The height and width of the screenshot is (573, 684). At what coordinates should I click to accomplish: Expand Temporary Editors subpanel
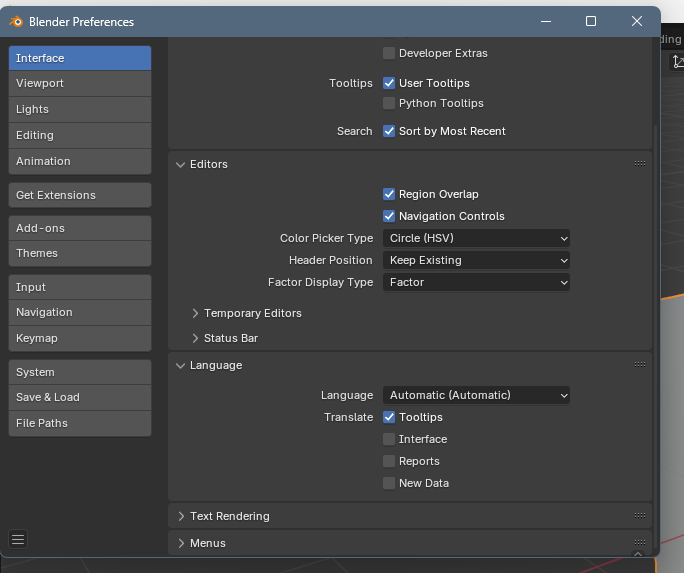(x=195, y=313)
